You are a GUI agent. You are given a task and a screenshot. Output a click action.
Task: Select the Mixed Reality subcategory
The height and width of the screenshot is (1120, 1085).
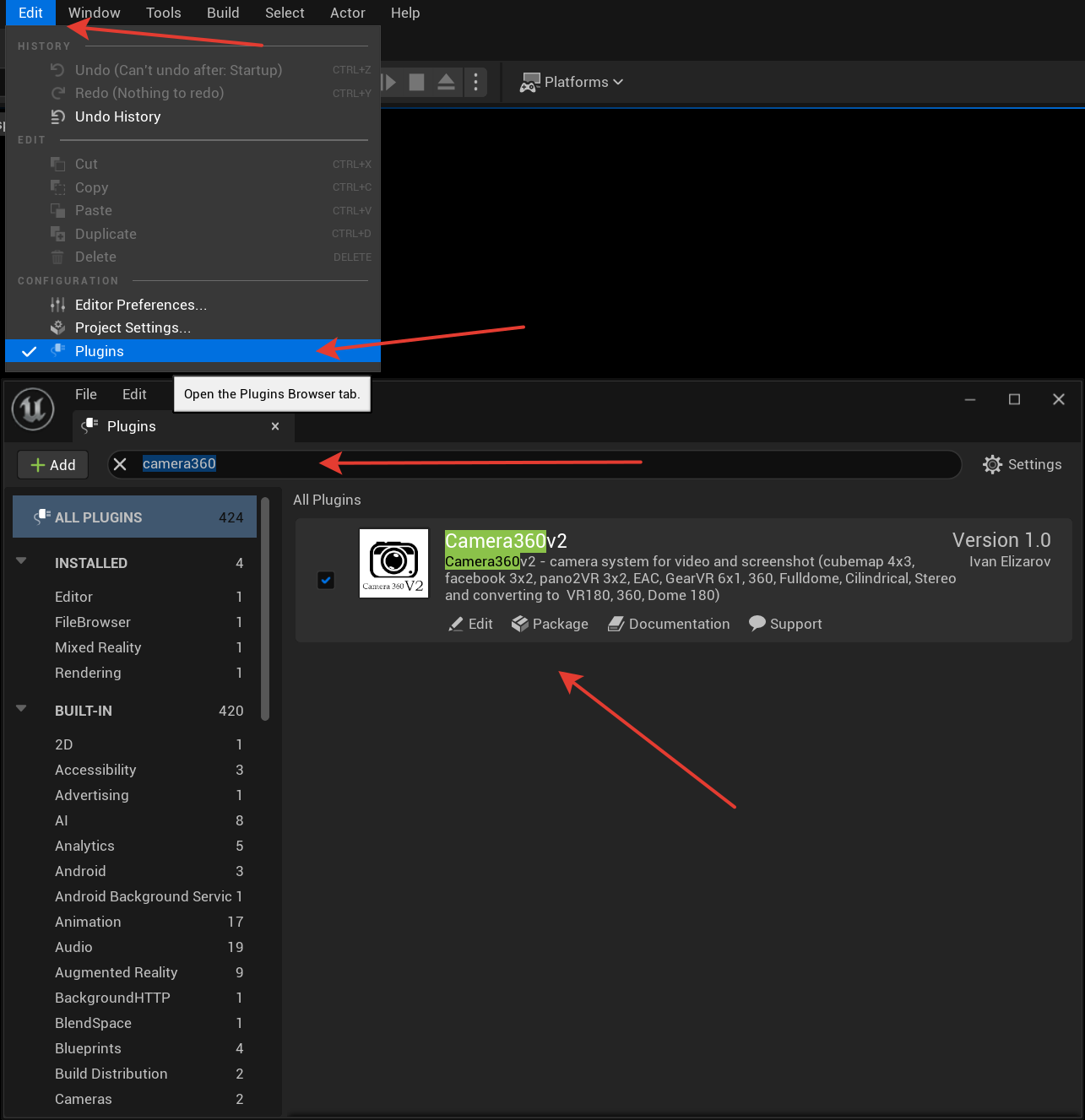(135, 647)
